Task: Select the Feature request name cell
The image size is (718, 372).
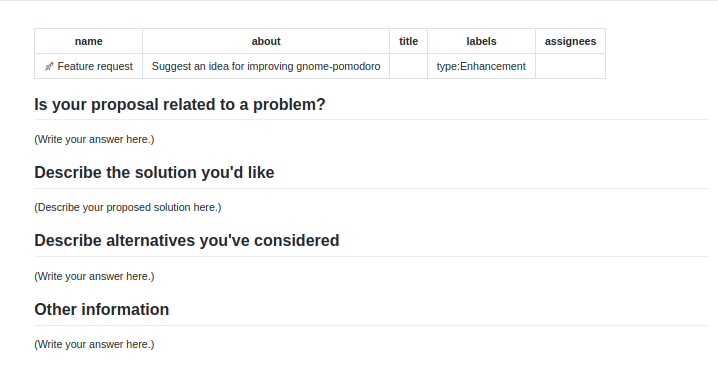Action: click(88, 66)
